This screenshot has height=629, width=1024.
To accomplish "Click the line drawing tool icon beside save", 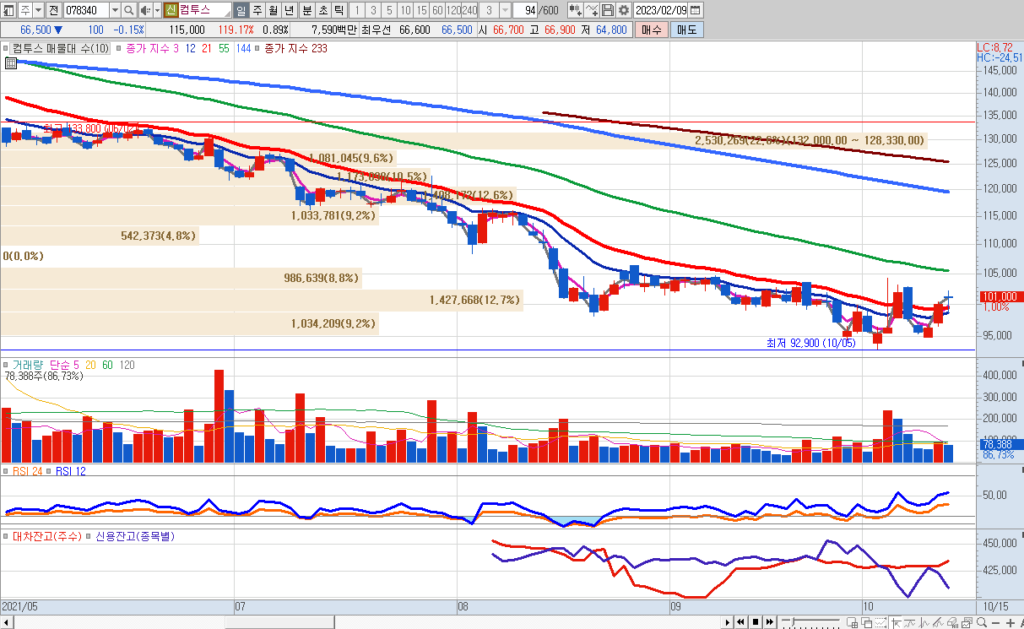I will (x=592, y=10).
